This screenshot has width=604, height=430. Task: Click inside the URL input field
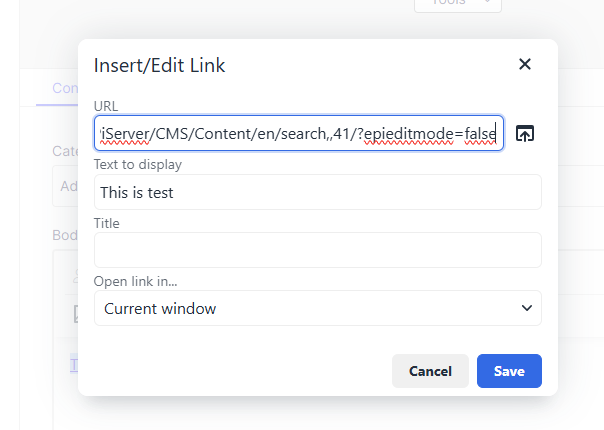point(297,134)
